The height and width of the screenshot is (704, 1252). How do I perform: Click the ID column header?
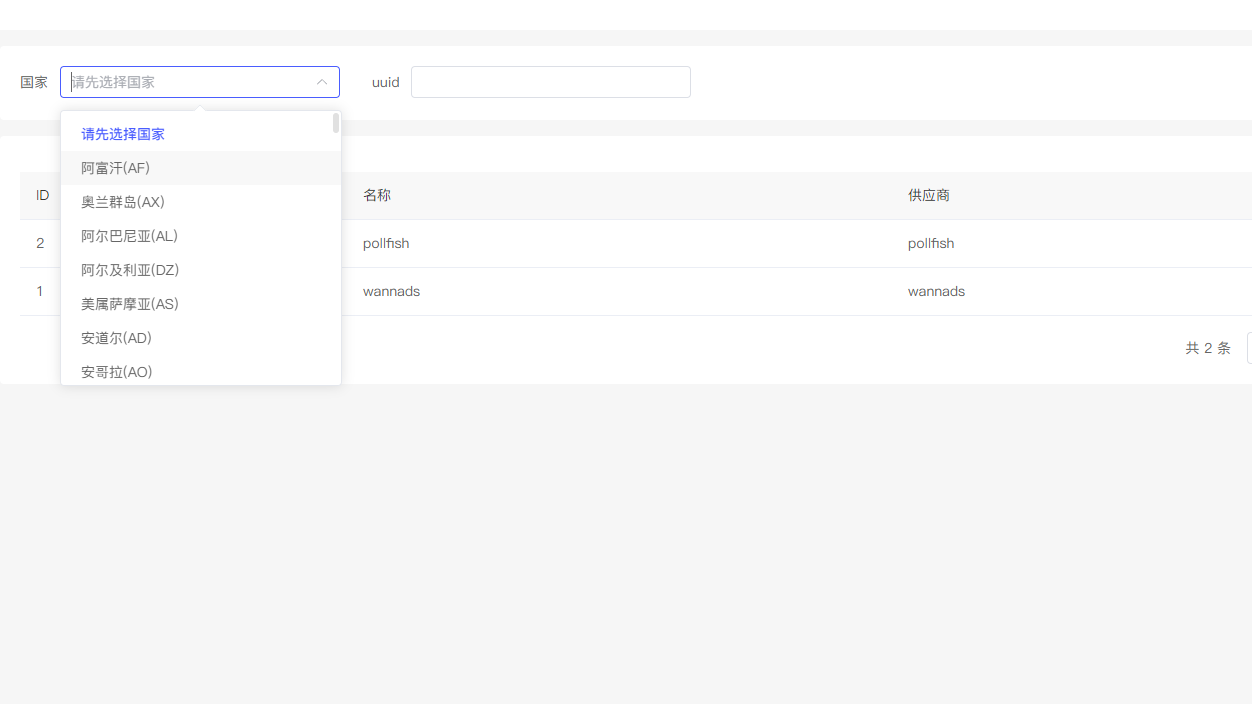(42, 196)
